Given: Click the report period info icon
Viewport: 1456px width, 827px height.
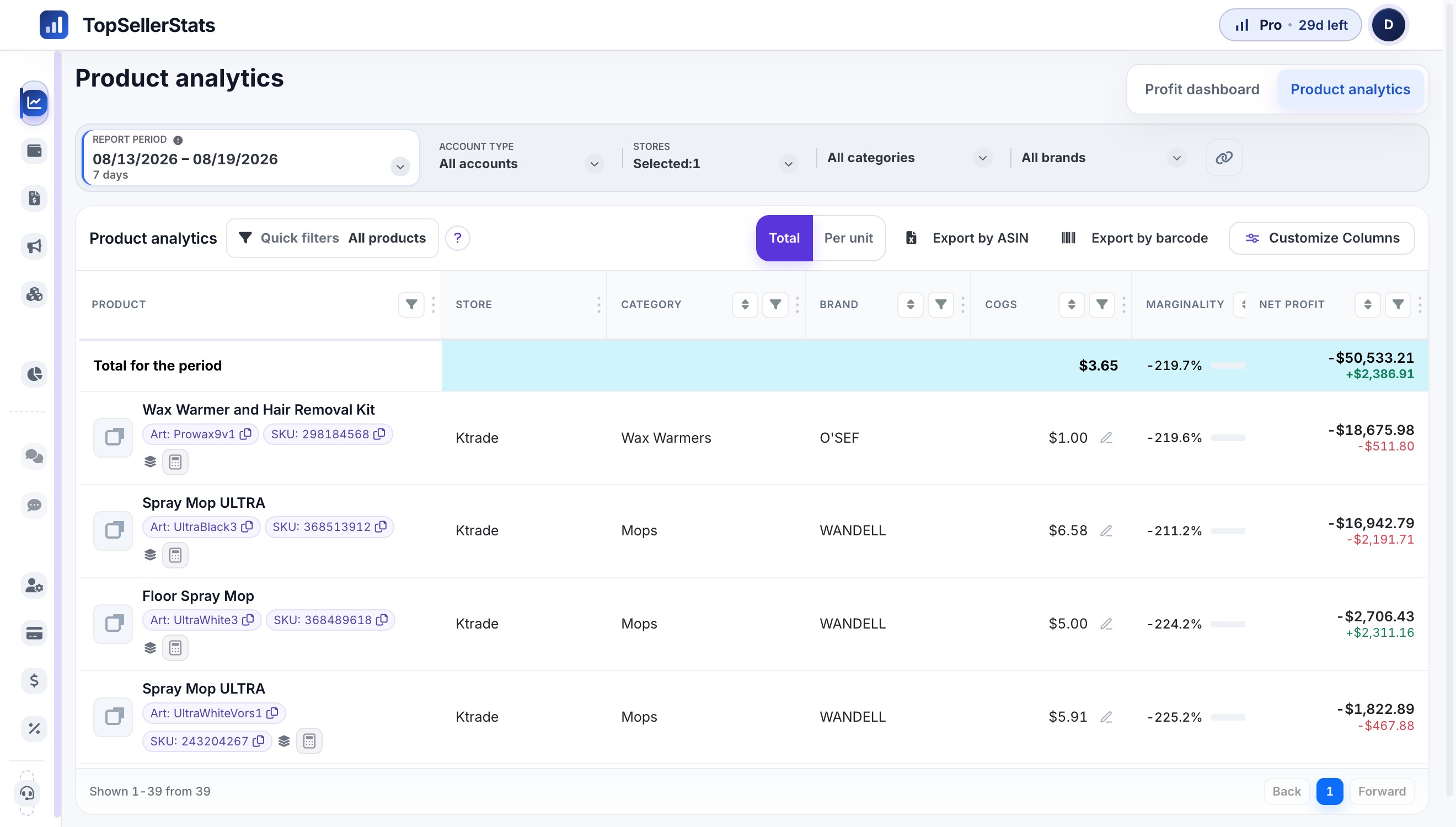Looking at the screenshot, I should 178,139.
